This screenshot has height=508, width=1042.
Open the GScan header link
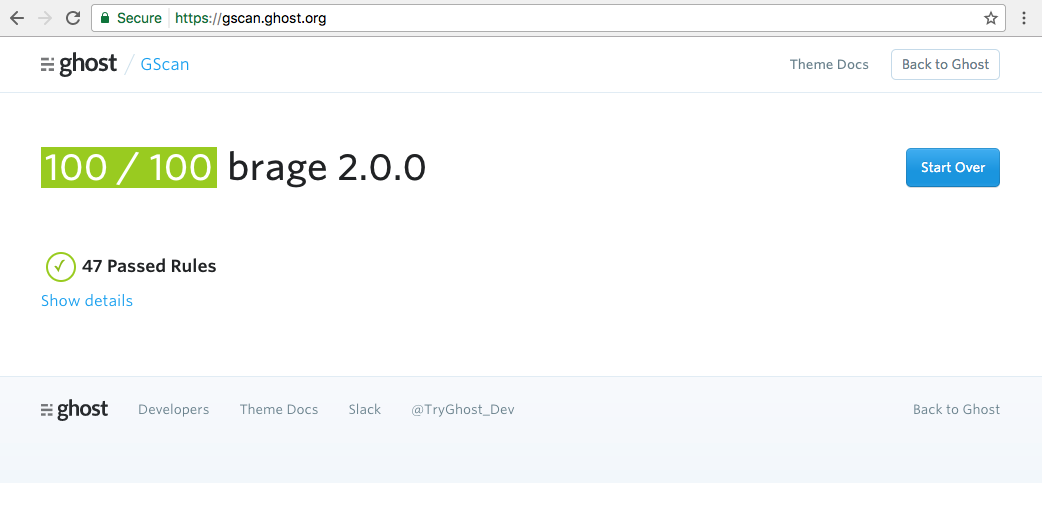[165, 64]
